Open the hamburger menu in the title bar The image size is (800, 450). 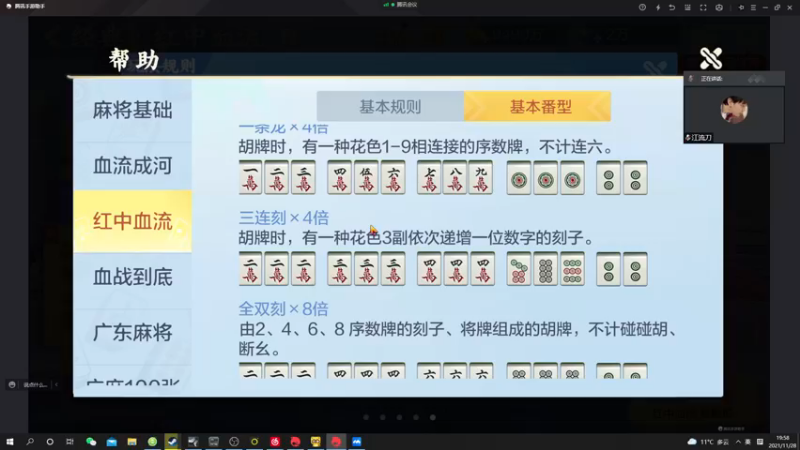pyautogui.click(x=753, y=7)
